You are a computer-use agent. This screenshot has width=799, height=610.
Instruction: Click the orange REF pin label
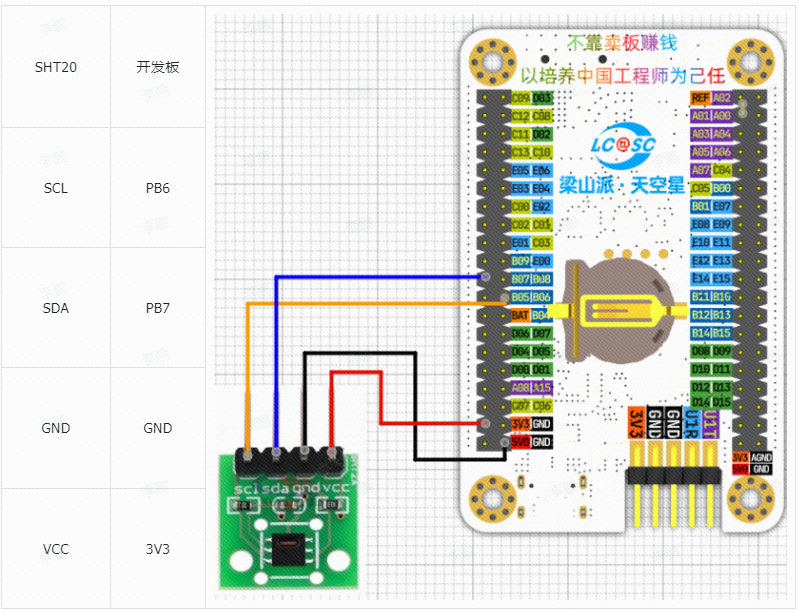(x=700, y=98)
